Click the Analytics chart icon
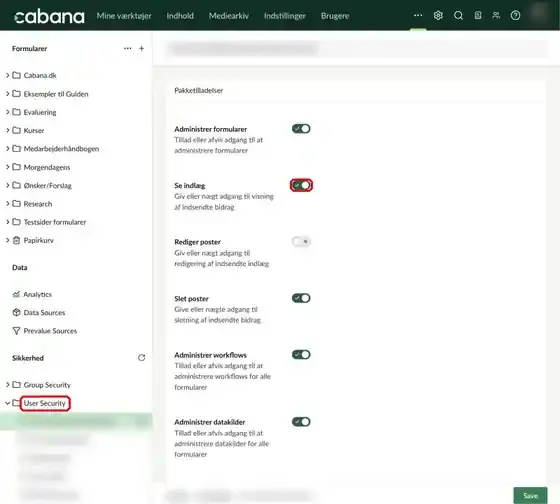Viewport: 560px width, 504px height. point(16,294)
